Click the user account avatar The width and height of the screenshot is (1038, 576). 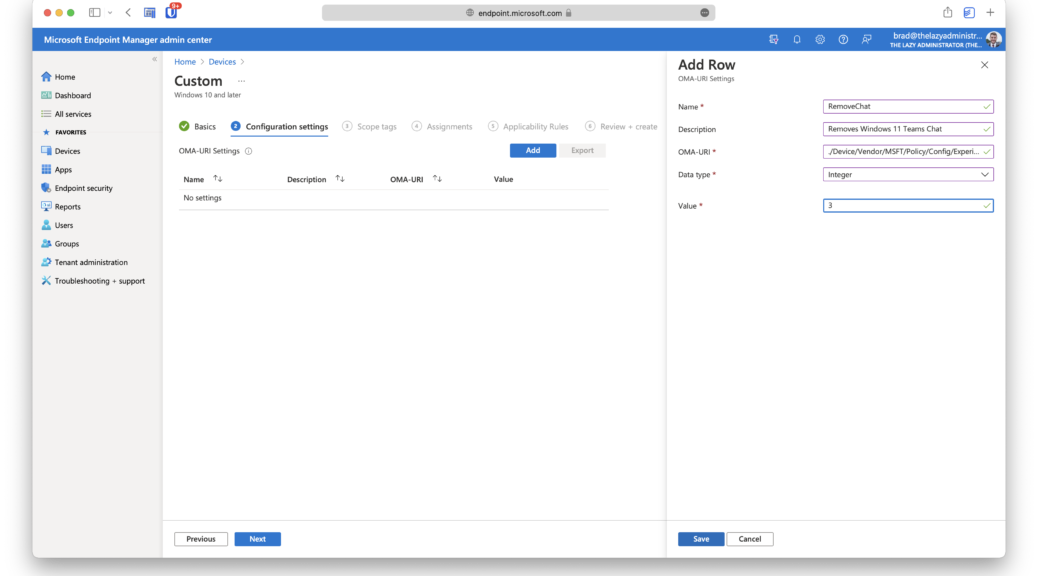click(993, 40)
